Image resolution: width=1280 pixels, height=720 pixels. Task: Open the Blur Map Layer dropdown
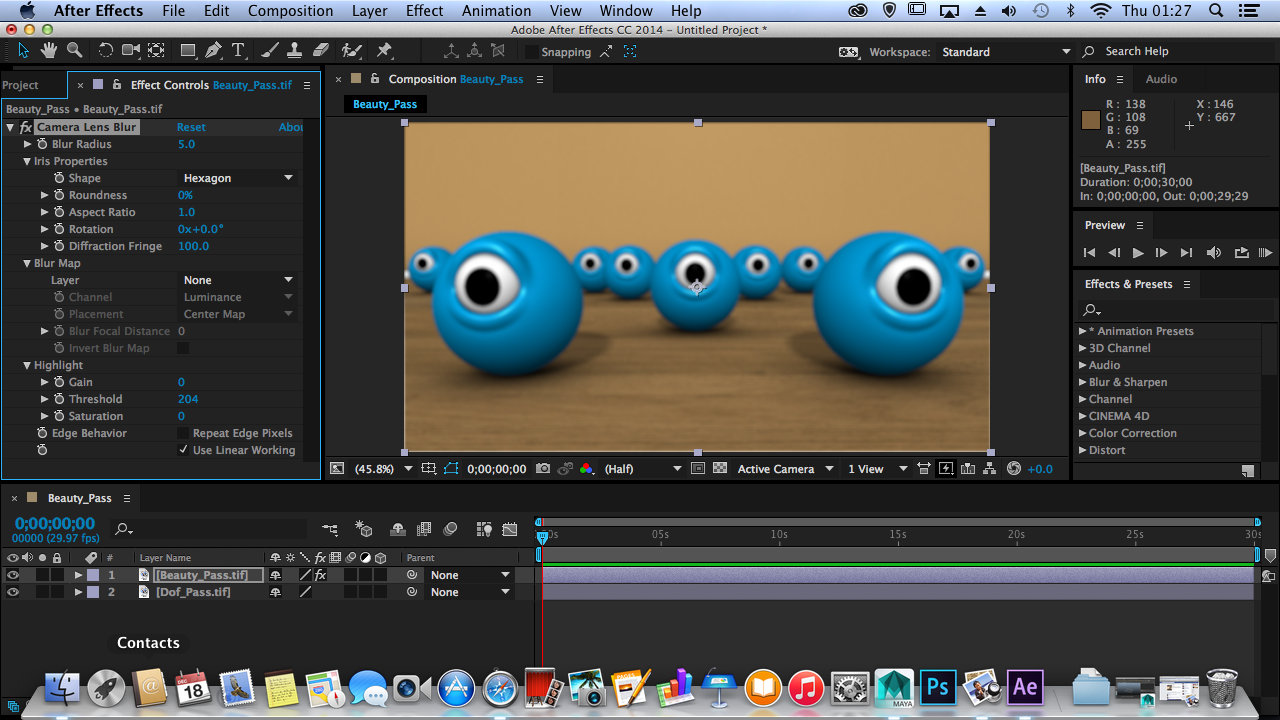(x=238, y=280)
